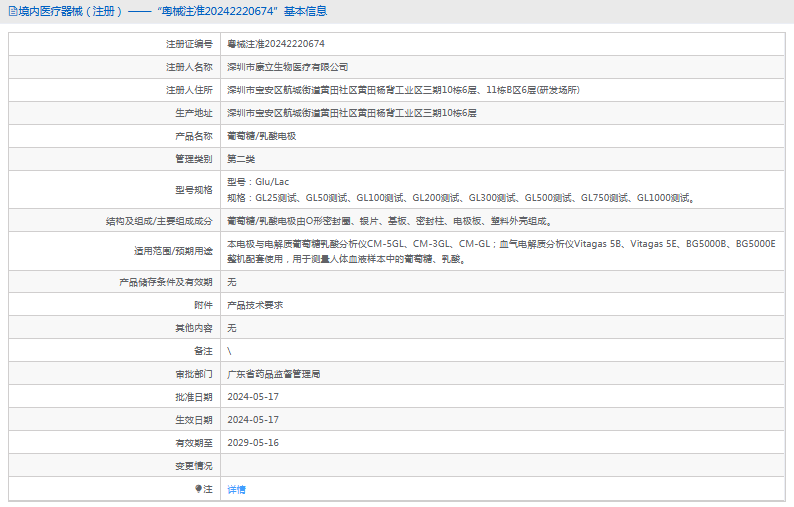Viewport: 794px width, 507px height.
Task: Click the 备注 label
Action: (x=204, y=351)
